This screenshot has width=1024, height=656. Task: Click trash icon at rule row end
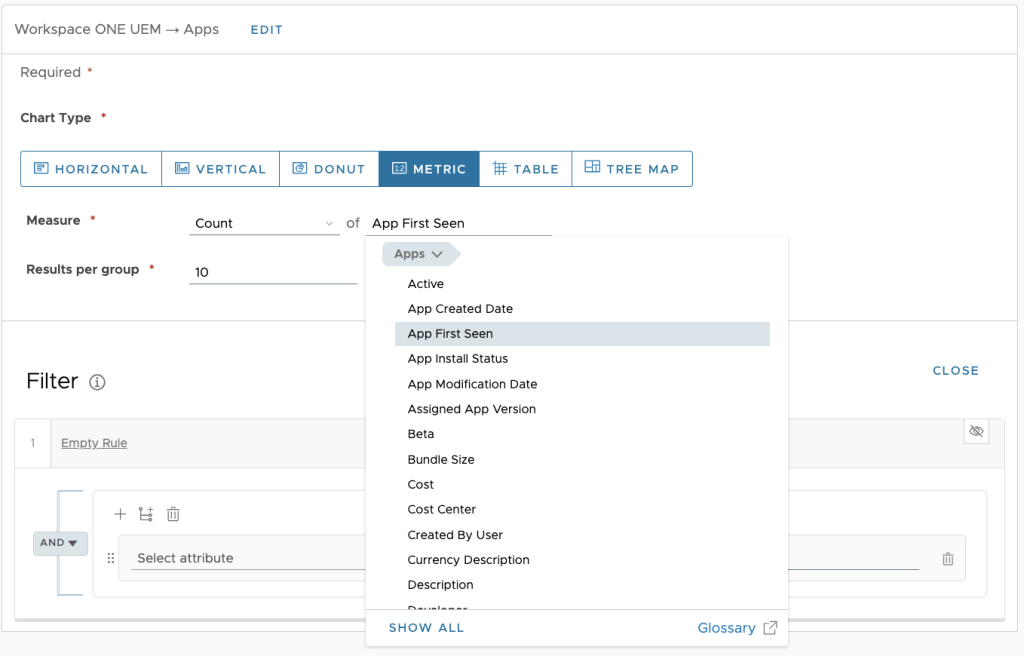947,559
